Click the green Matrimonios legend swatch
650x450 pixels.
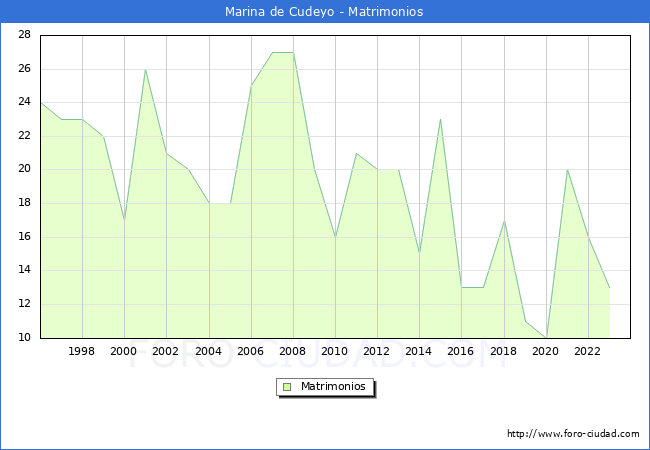coord(287,387)
